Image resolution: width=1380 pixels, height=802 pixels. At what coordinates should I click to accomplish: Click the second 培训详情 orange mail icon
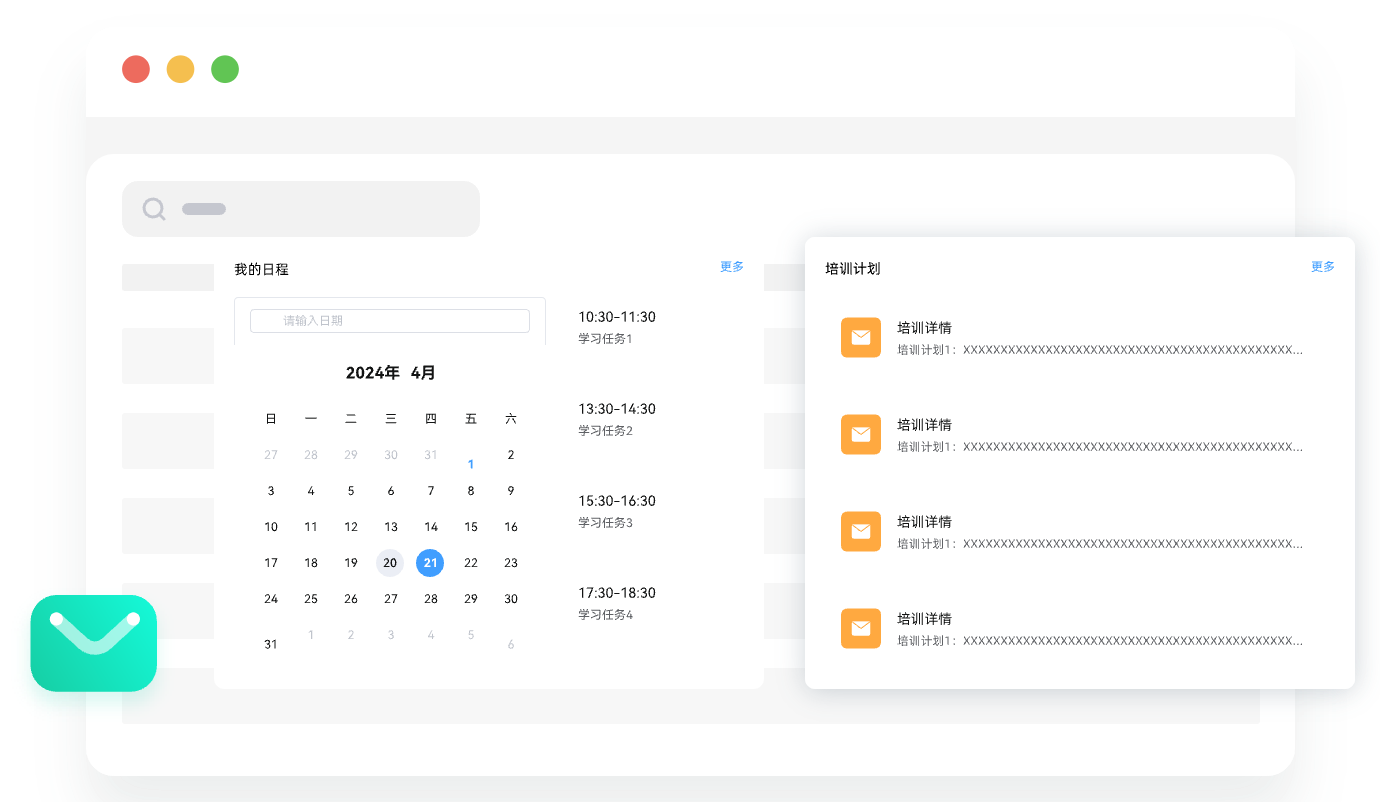[x=861, y=434]
